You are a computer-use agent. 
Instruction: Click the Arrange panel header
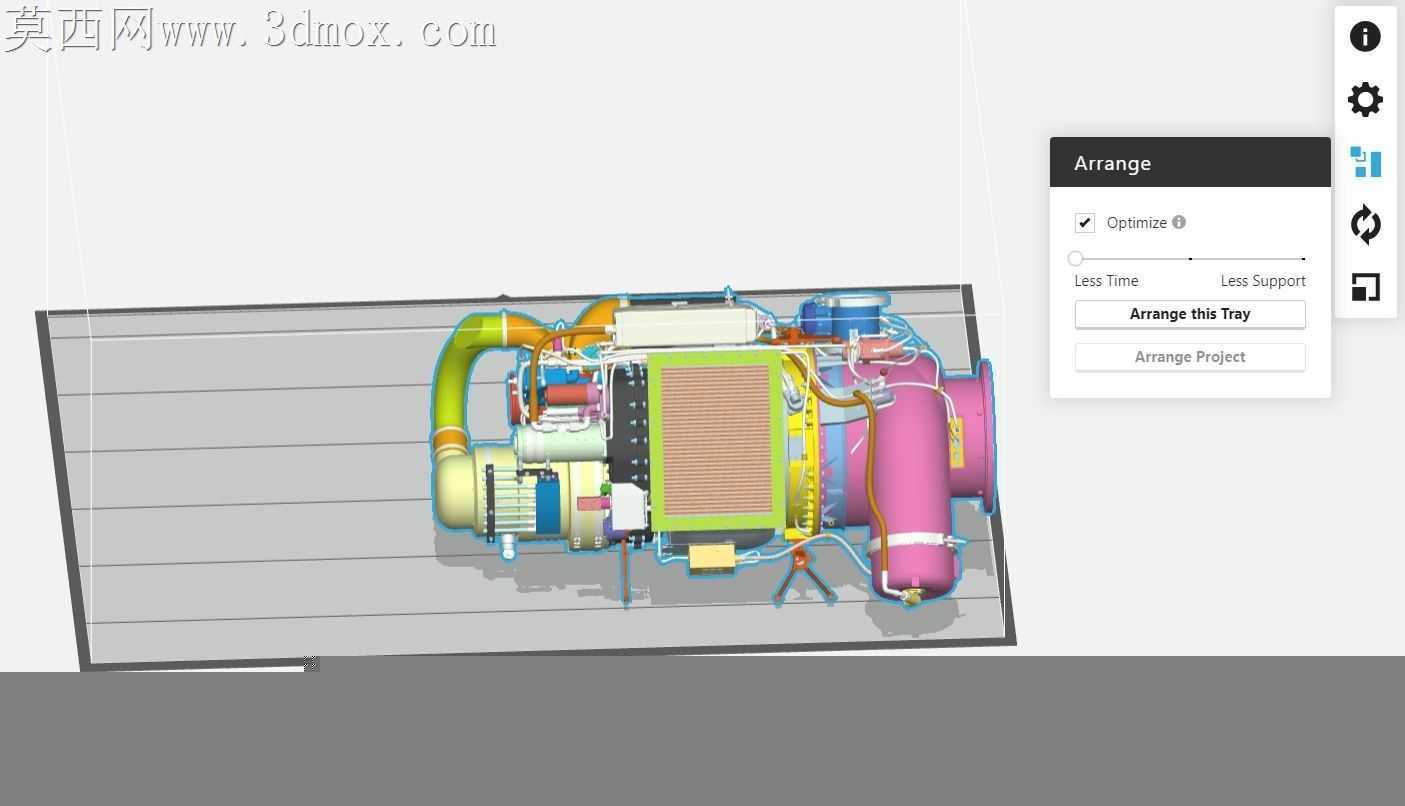(1190, 163)
